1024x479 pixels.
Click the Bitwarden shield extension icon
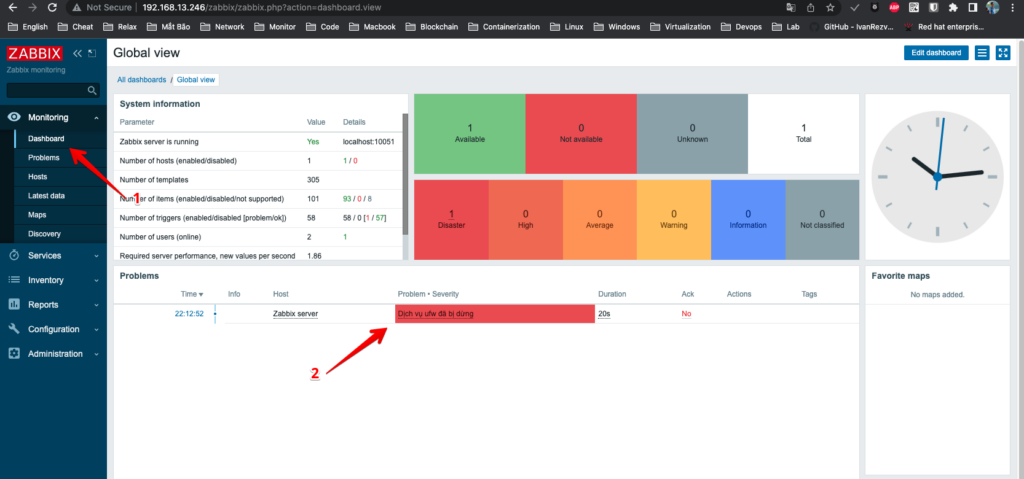[x=934, y=8]
